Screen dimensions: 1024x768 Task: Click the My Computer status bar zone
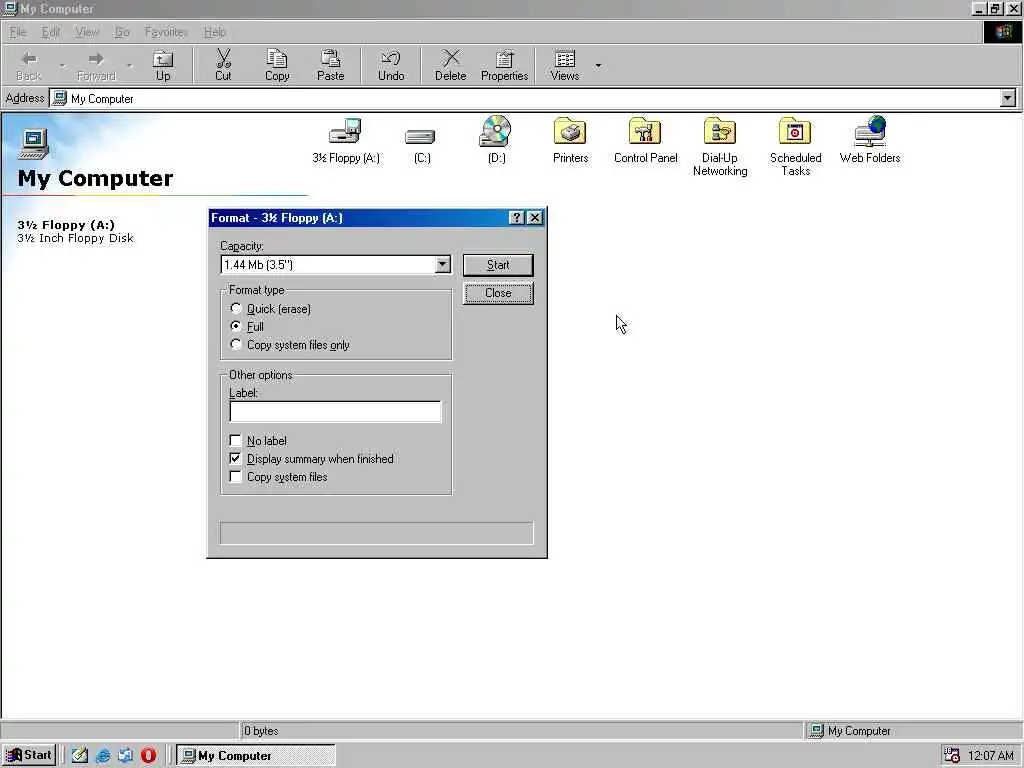912,731
